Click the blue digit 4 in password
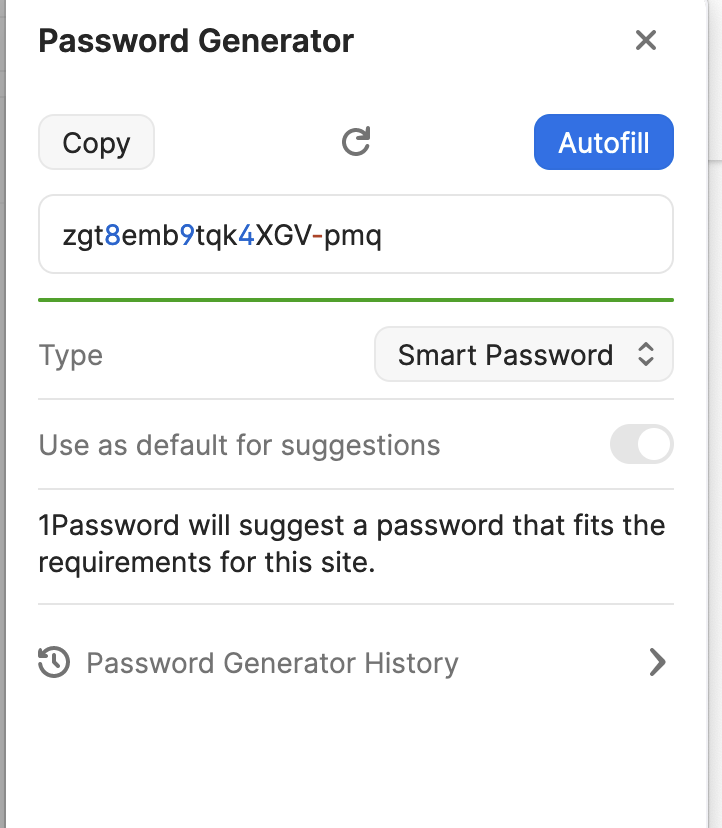722x828 pixels. point(246,235)
